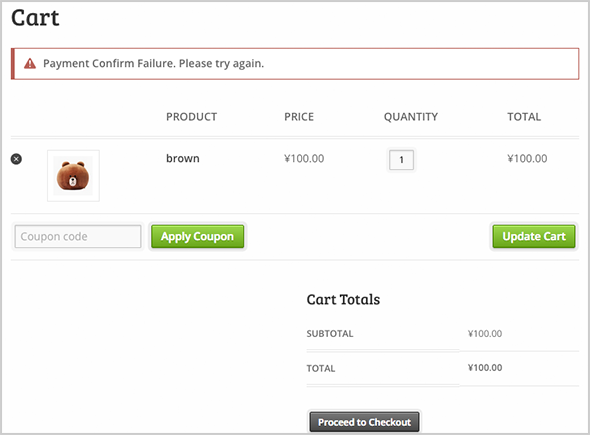This screenshot has height=435, width=590.
Task: Click the QUANTITY column header
Action: coord(411,117)
